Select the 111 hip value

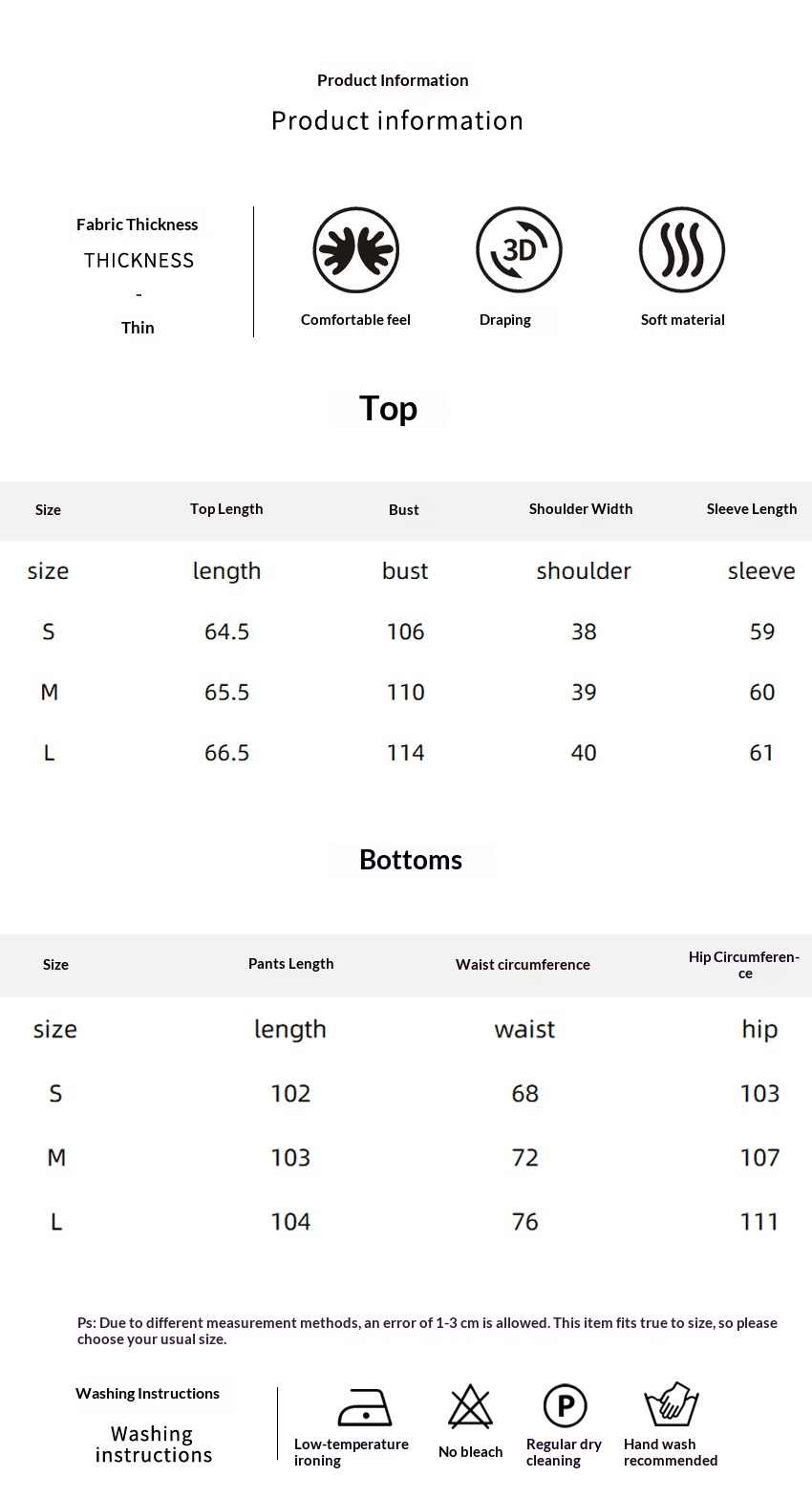[759, 1222]
